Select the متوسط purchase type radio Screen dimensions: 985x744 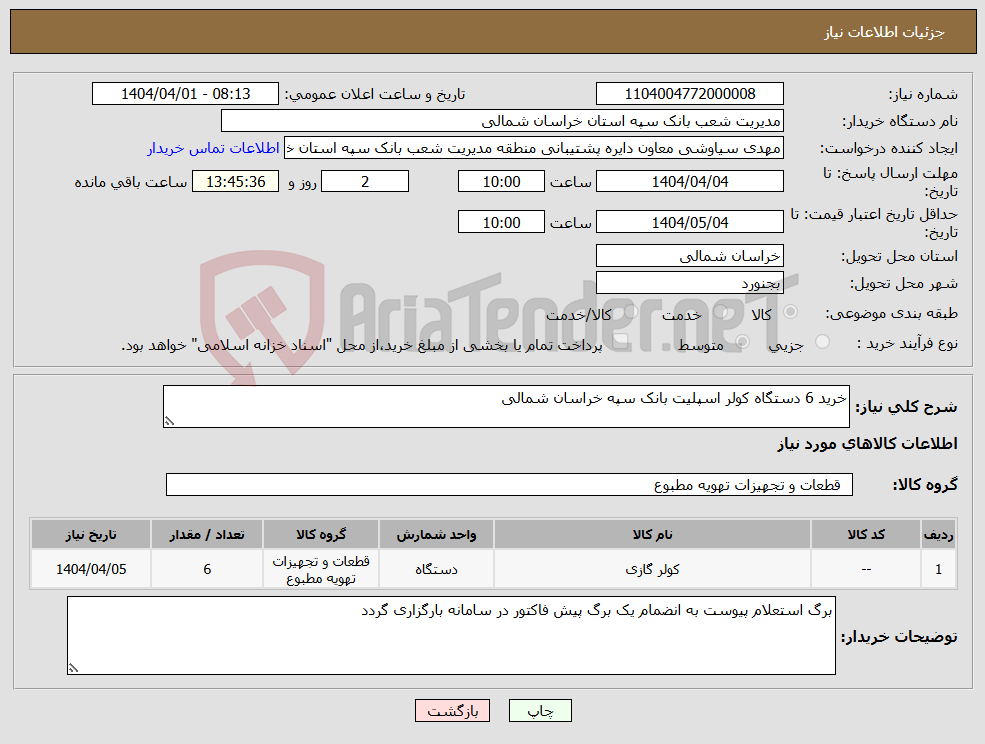pyautogui.click(x=742, y=342)
